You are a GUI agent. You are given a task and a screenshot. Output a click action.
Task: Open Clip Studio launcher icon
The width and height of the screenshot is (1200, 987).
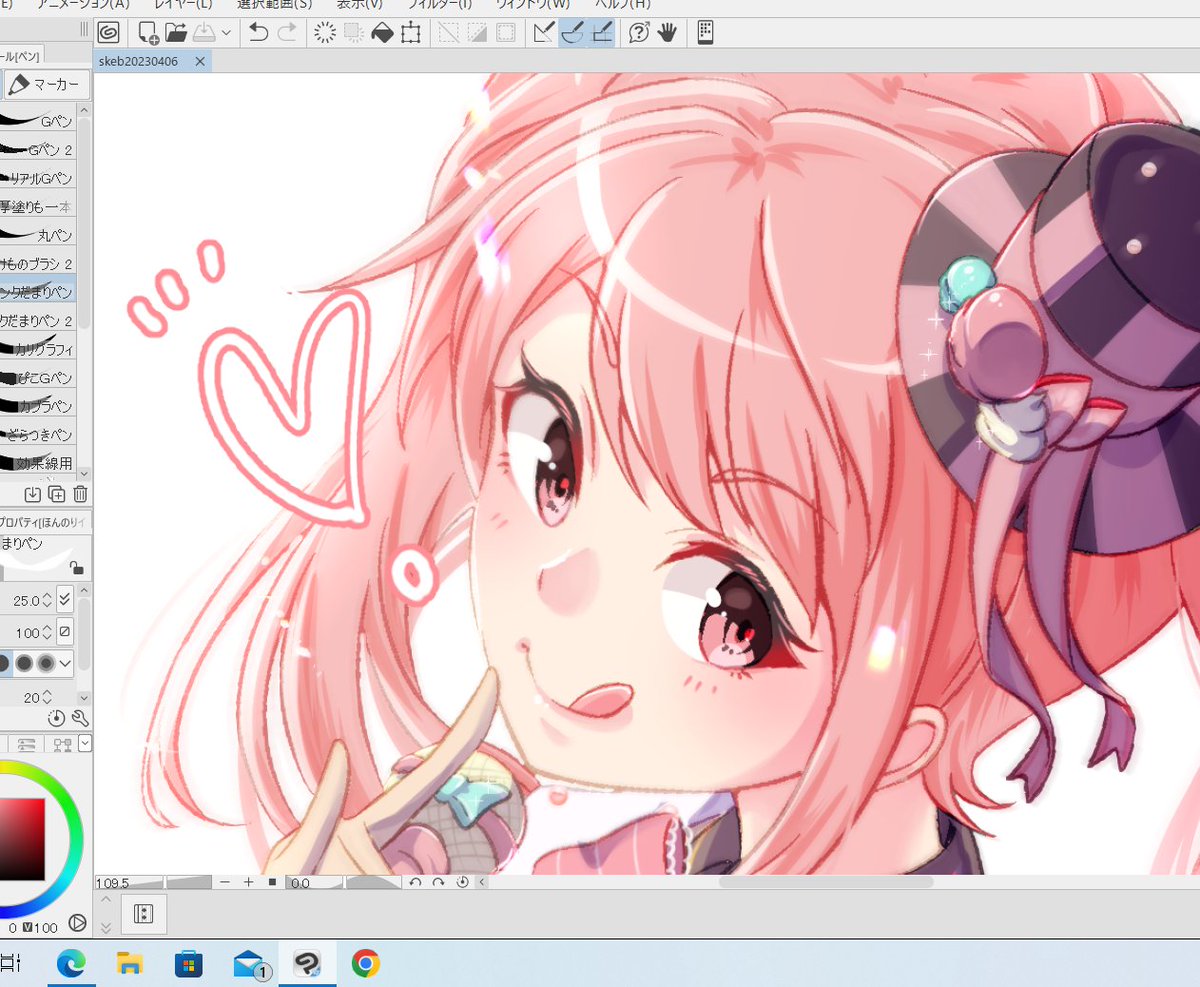pyautogui.click(x=108, y=33)
